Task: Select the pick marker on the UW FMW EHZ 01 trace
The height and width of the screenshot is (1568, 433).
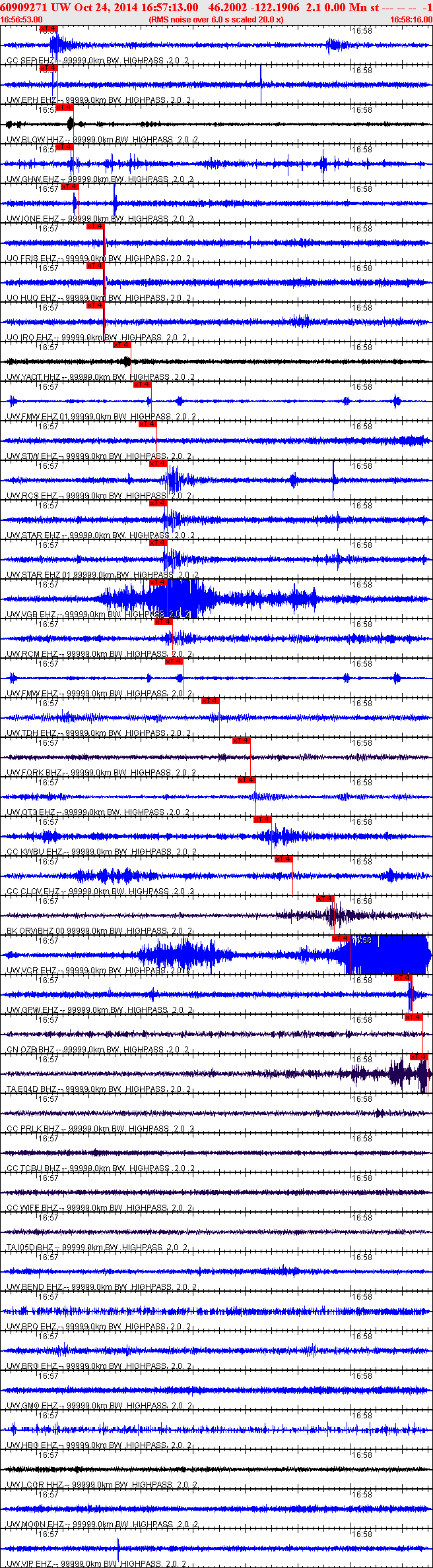Action: (143, 384)
